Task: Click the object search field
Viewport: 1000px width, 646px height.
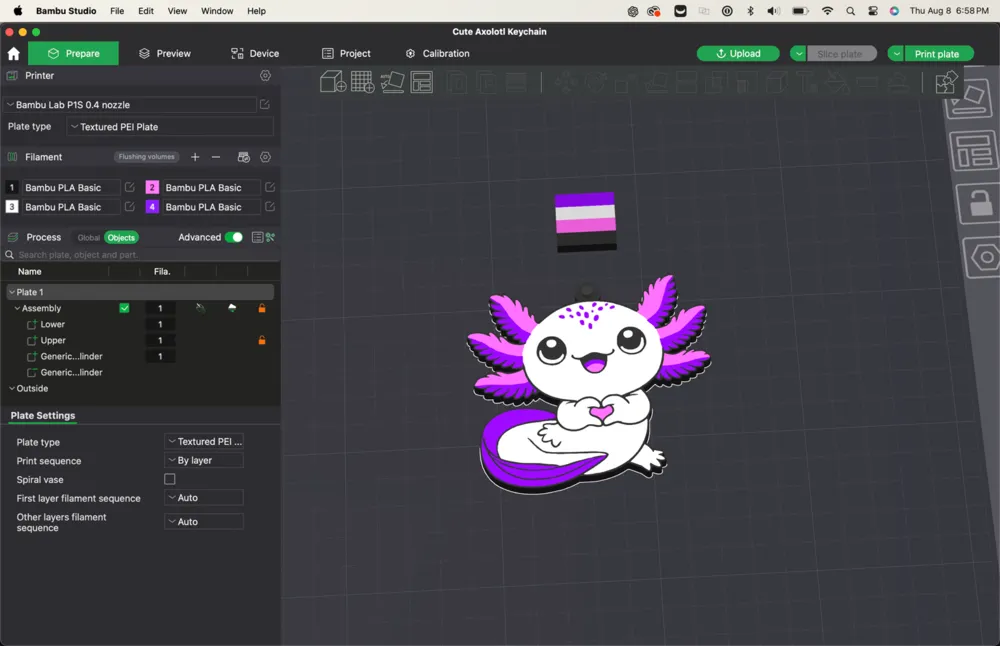Action: click(x=140, y=254)
